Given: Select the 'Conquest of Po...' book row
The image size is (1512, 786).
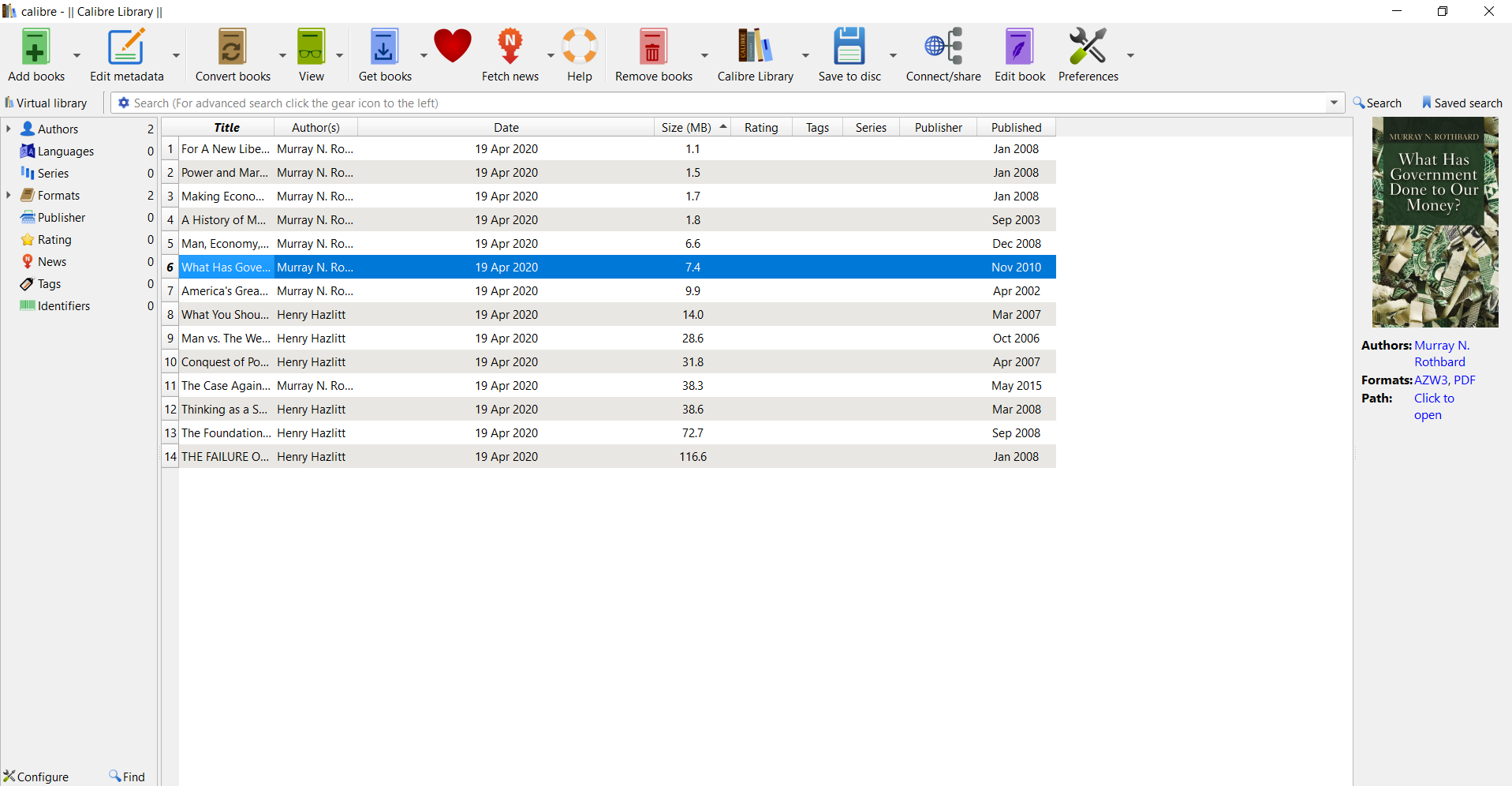Looking at the screenshot, I should coord(609,361).
